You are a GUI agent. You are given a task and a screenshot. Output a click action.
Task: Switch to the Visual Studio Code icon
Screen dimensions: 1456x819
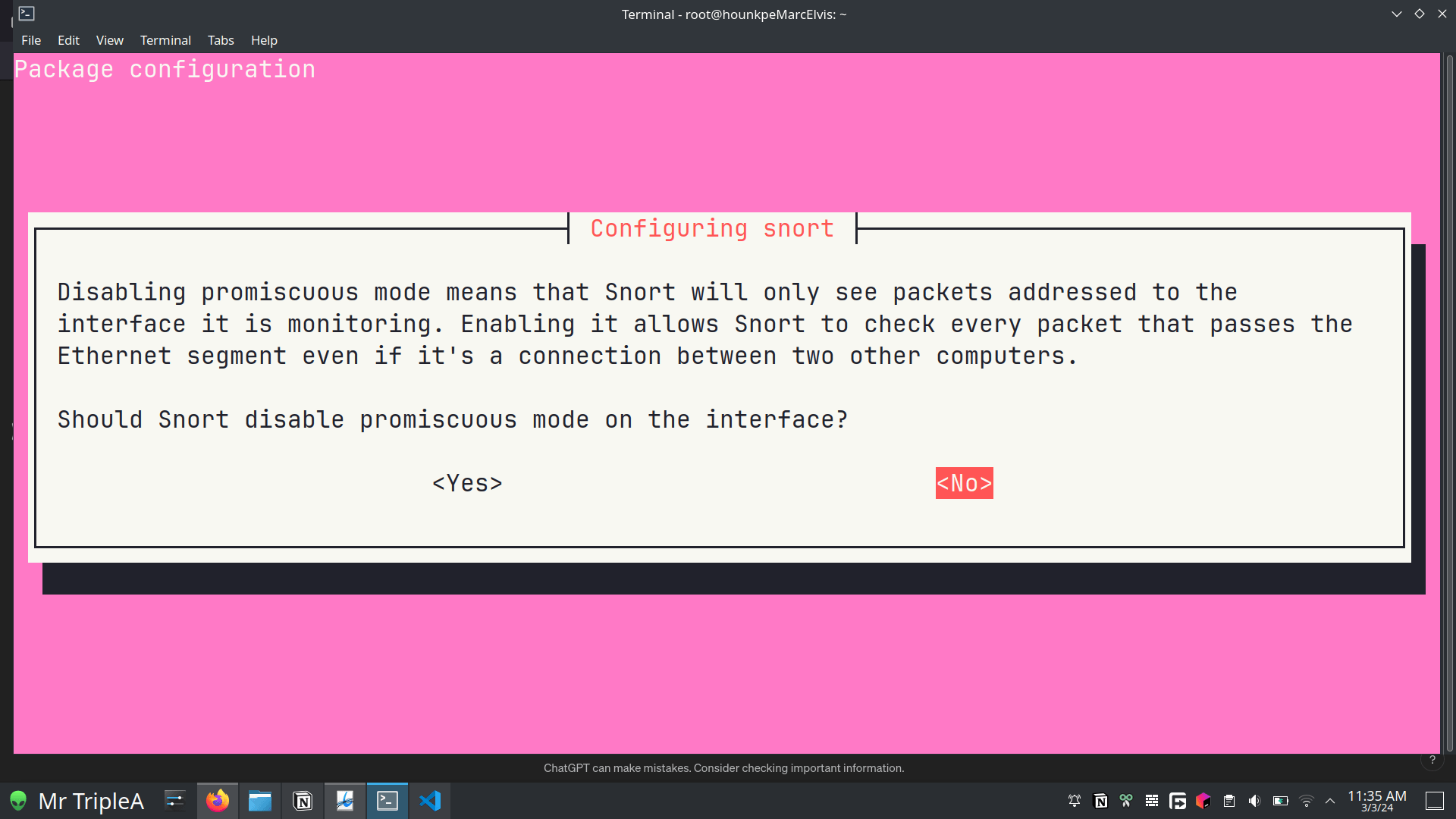(x=430, y=801)
